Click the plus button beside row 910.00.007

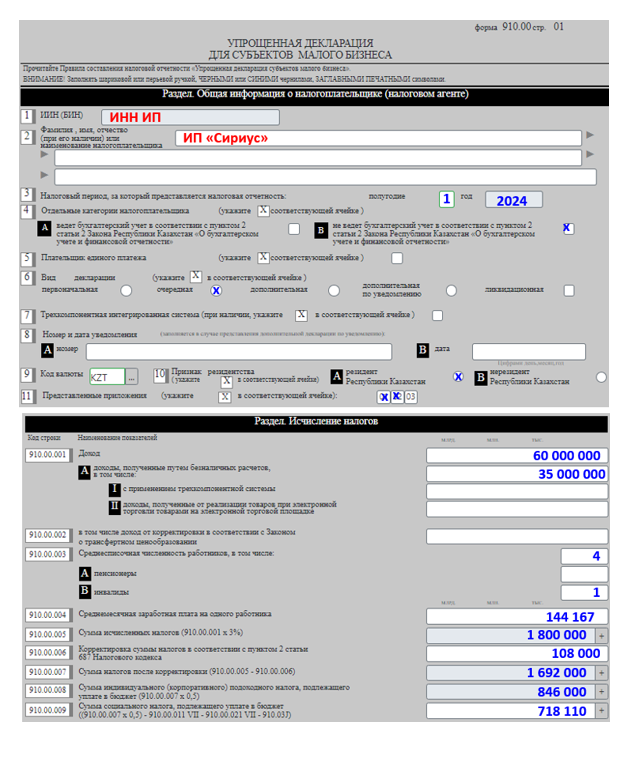pos(601,672)
